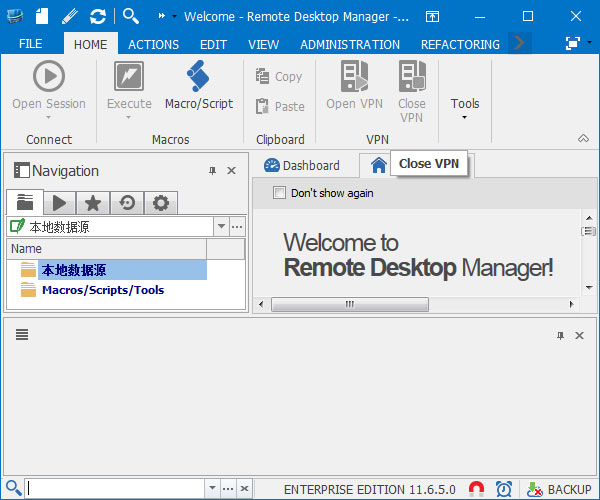Screen dimensions: 600x500
Task: Open the opened sessions play tab
Action: (x=59, y=203)
